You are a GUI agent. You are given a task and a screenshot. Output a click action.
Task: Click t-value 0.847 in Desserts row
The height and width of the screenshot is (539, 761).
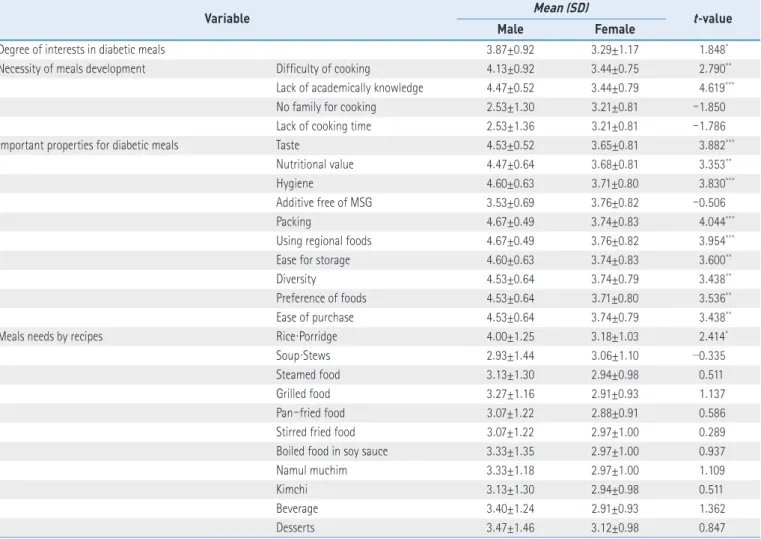[x=712, y=527]
